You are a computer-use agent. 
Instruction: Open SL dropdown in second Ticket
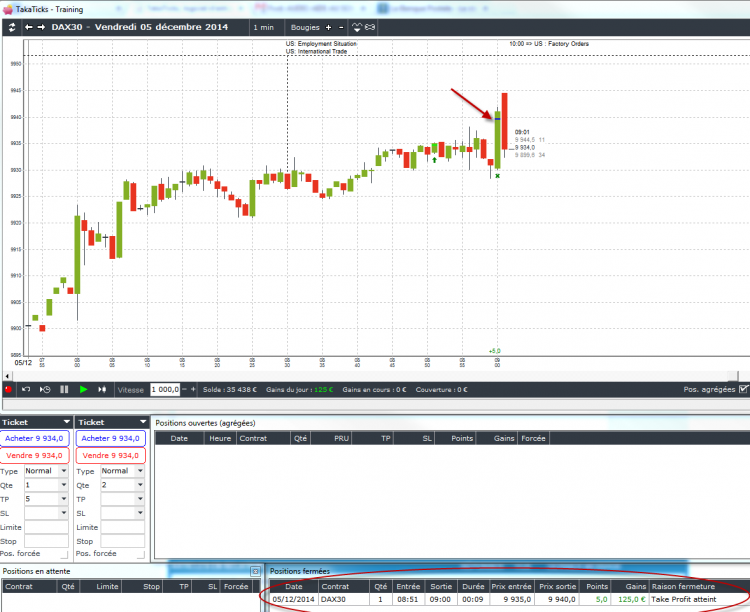coord(140,513)
